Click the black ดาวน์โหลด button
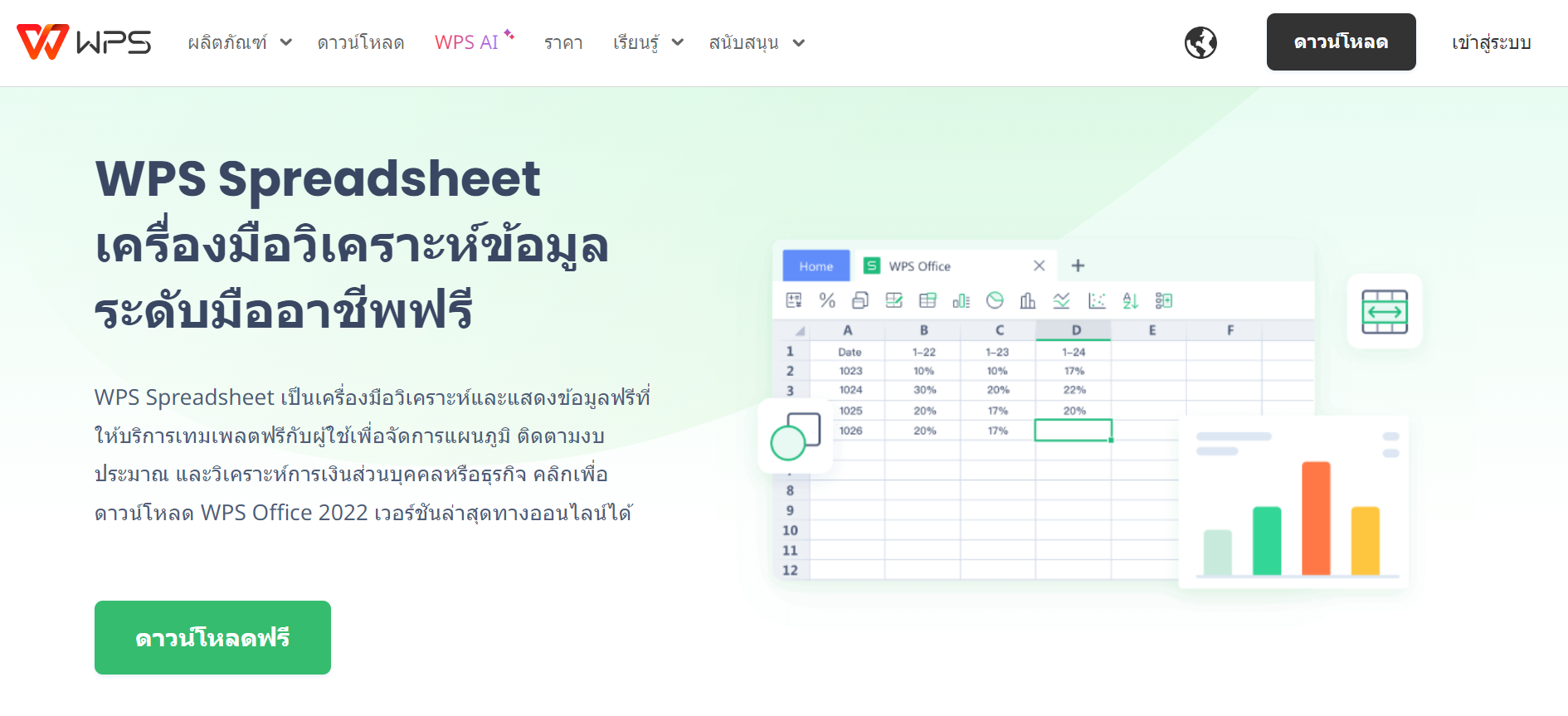1568x716 pixels. coord(1341,42)
